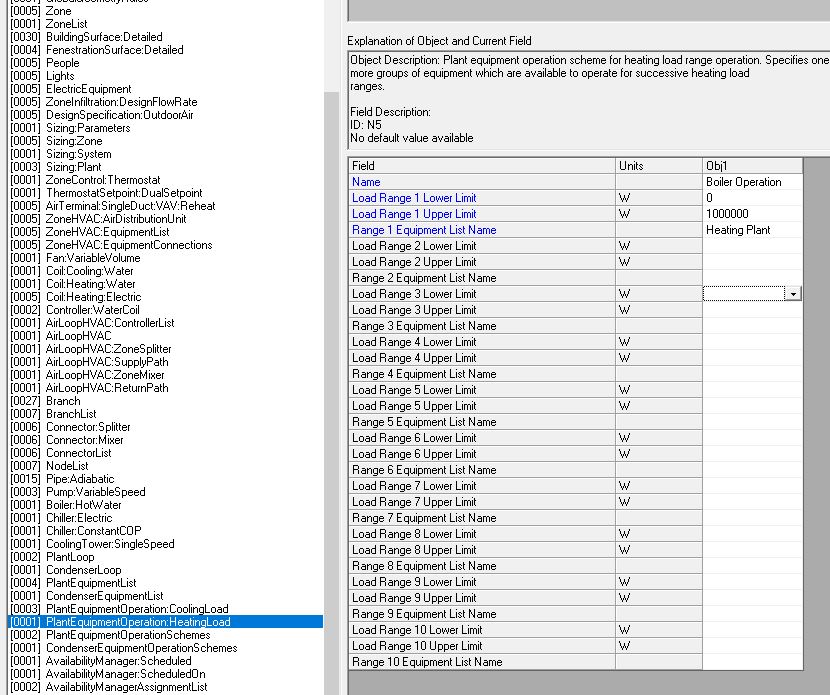The image size is (830, 695).
Task: Click Range 1 Equipment List Name 'Heating Plant' cell
Action: 752,230
